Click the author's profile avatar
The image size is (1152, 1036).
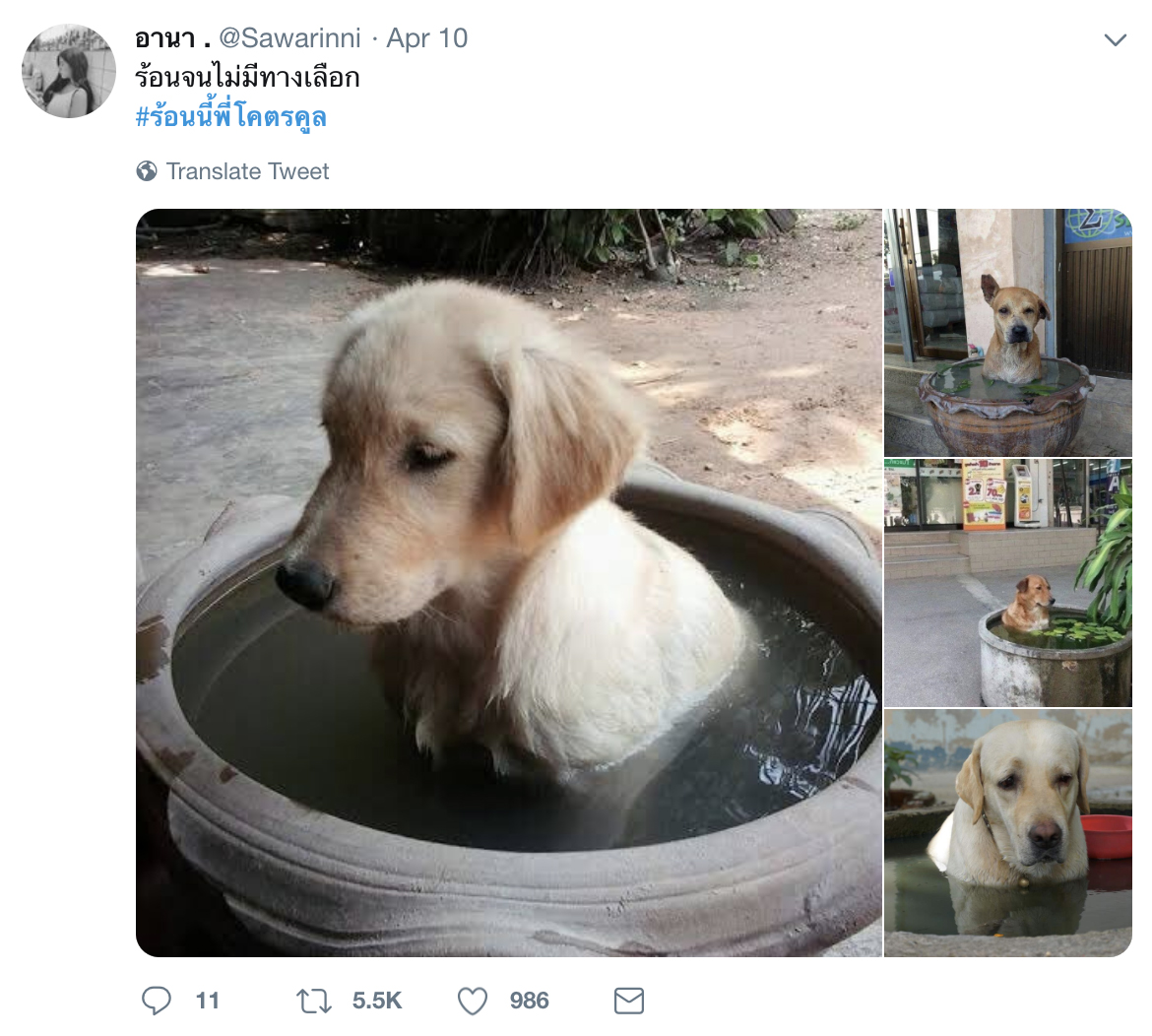coord(69,71)
